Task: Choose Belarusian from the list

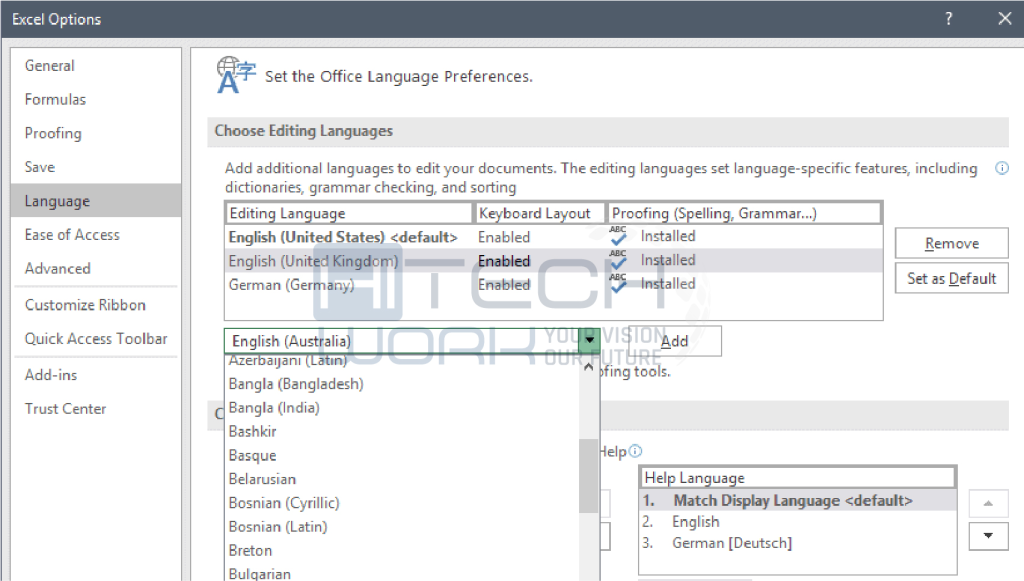Action: point(402,479)
